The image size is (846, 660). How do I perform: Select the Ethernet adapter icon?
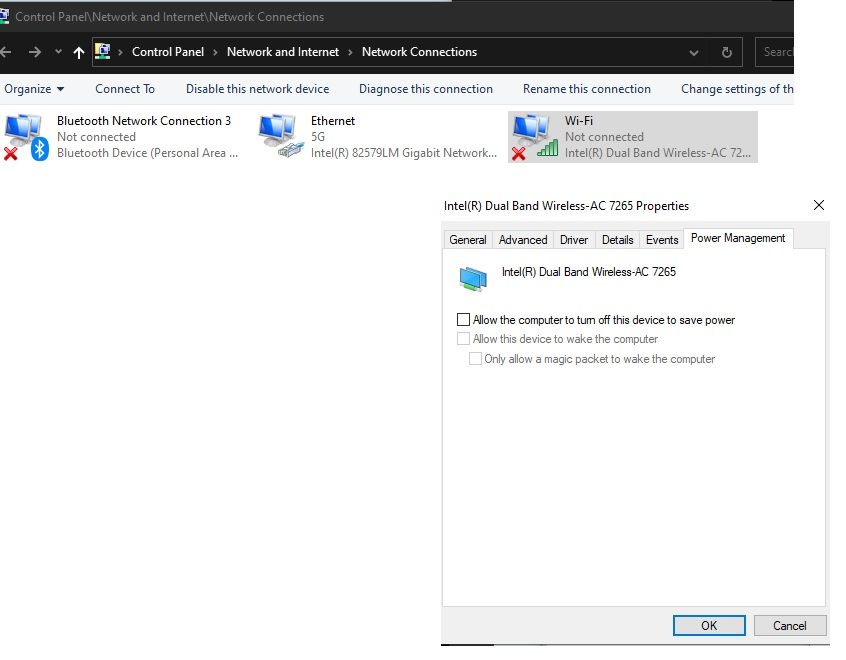tap(280, 136)
